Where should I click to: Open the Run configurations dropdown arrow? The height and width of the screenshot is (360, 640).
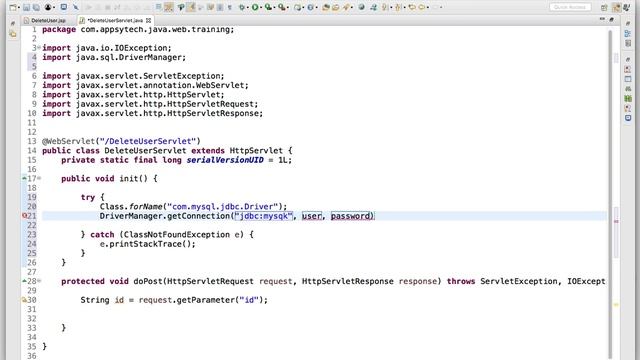(261, 7)
